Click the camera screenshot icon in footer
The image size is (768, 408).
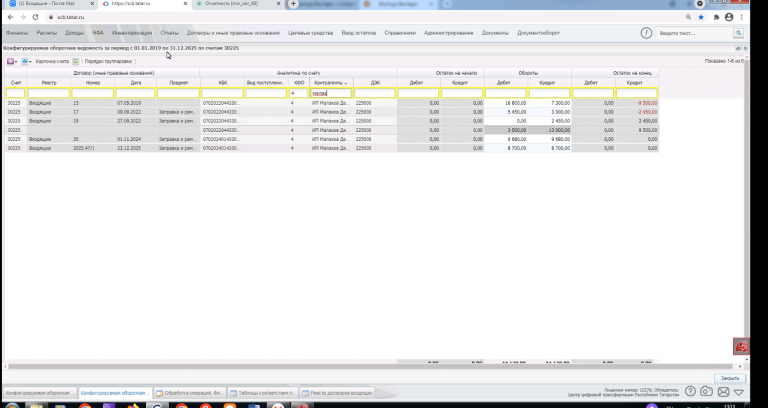pyautogui.click(x=706, y=391)
